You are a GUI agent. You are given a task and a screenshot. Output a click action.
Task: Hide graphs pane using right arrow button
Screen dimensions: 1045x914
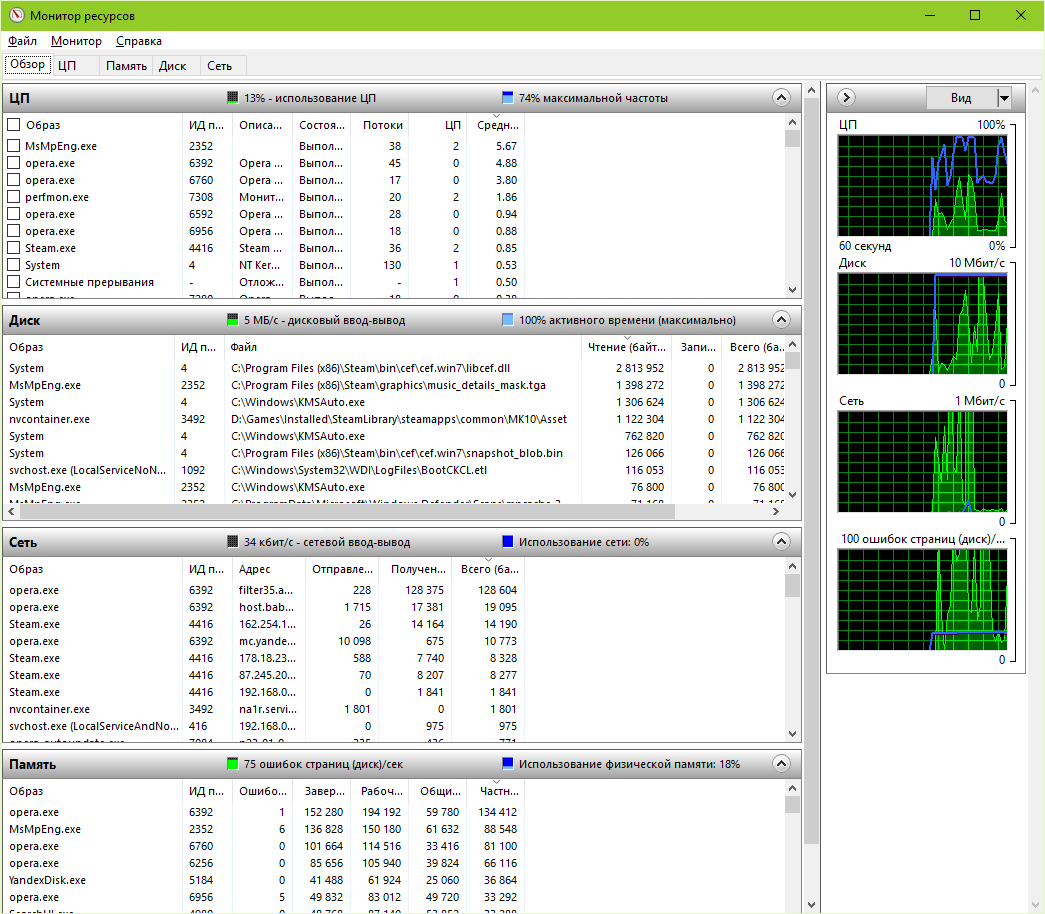click(x=846, y=98)
